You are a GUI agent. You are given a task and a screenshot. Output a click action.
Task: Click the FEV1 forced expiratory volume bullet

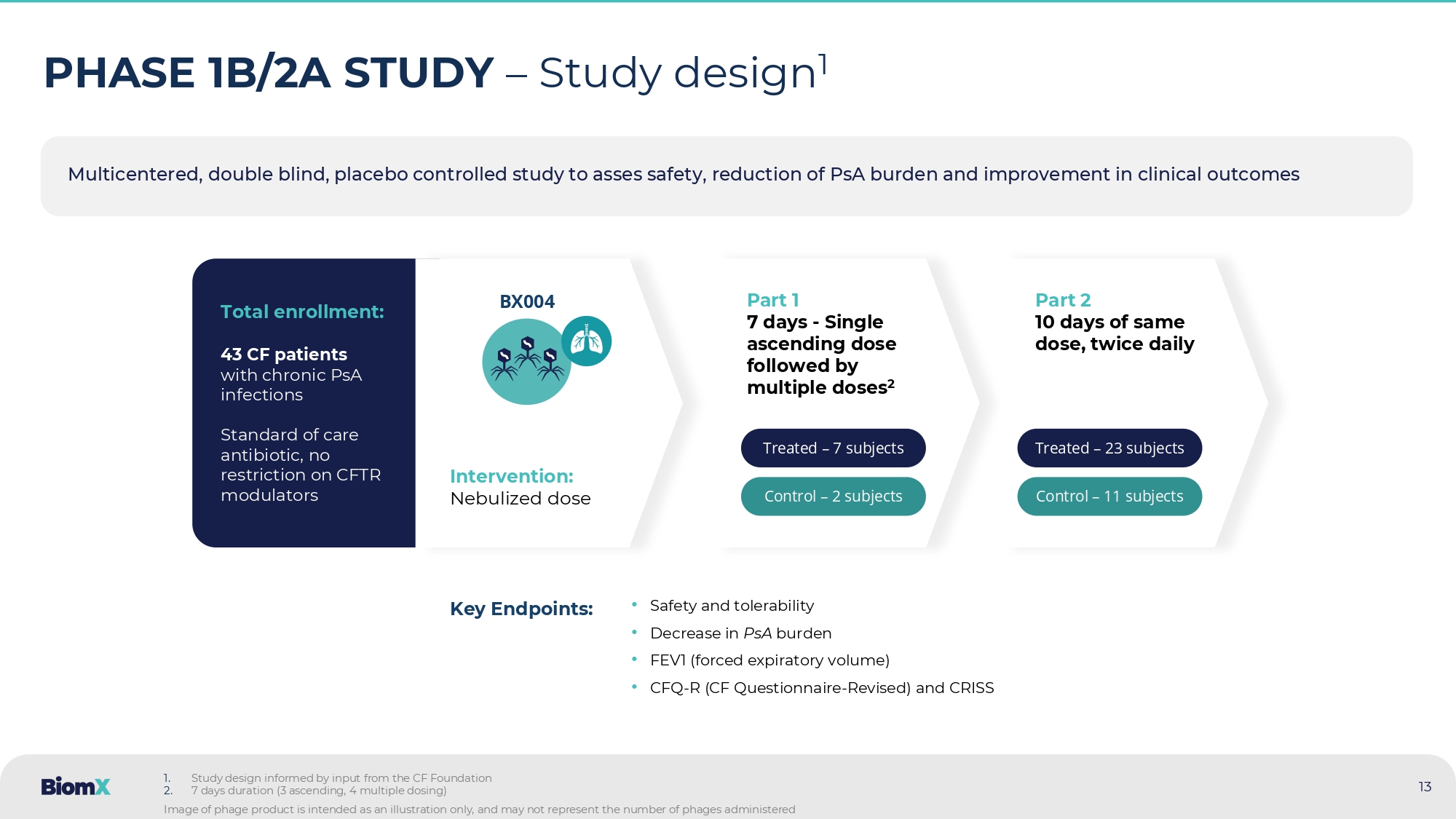pyautogui.click(x=769, y=660)
